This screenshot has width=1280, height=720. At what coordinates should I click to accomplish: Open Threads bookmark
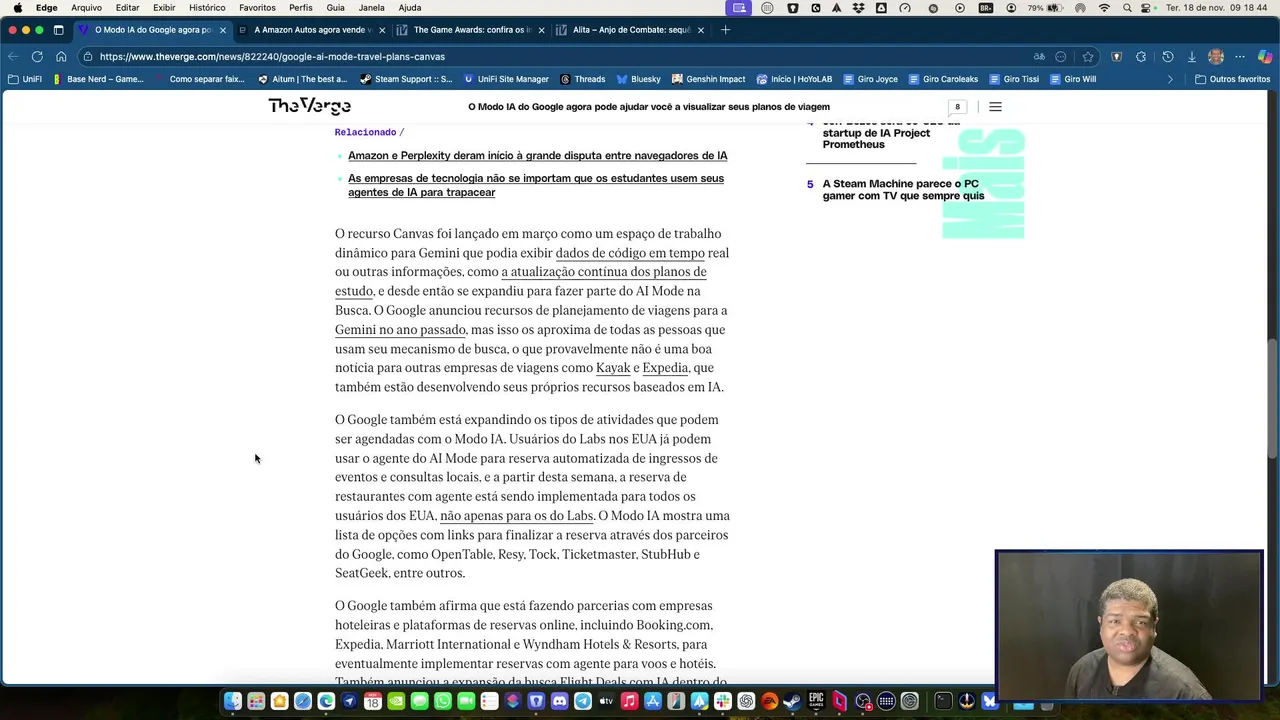tap(582, 79)
